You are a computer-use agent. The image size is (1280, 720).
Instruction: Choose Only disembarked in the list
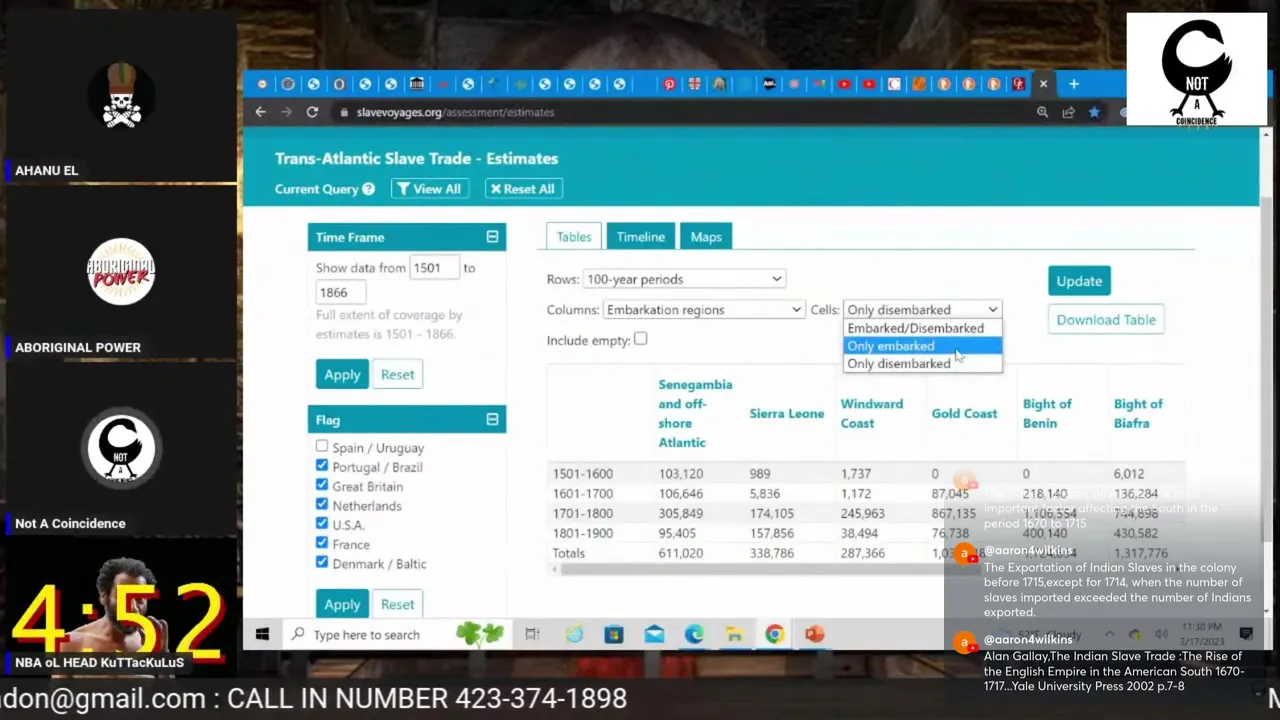click(x=922, y=364)
